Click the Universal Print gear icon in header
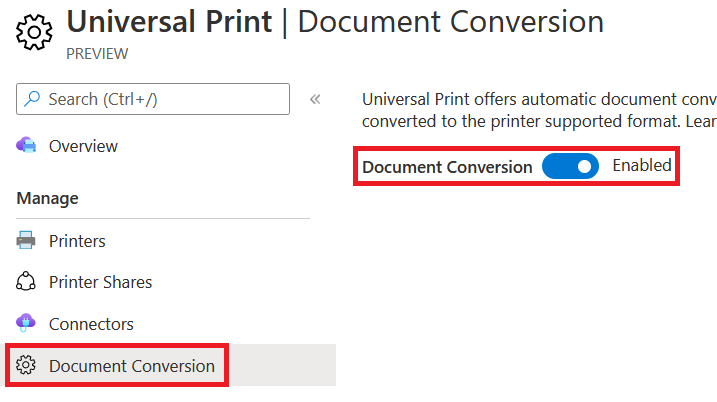This screenshot has width=717, height=402. click(x=35, y=32)
